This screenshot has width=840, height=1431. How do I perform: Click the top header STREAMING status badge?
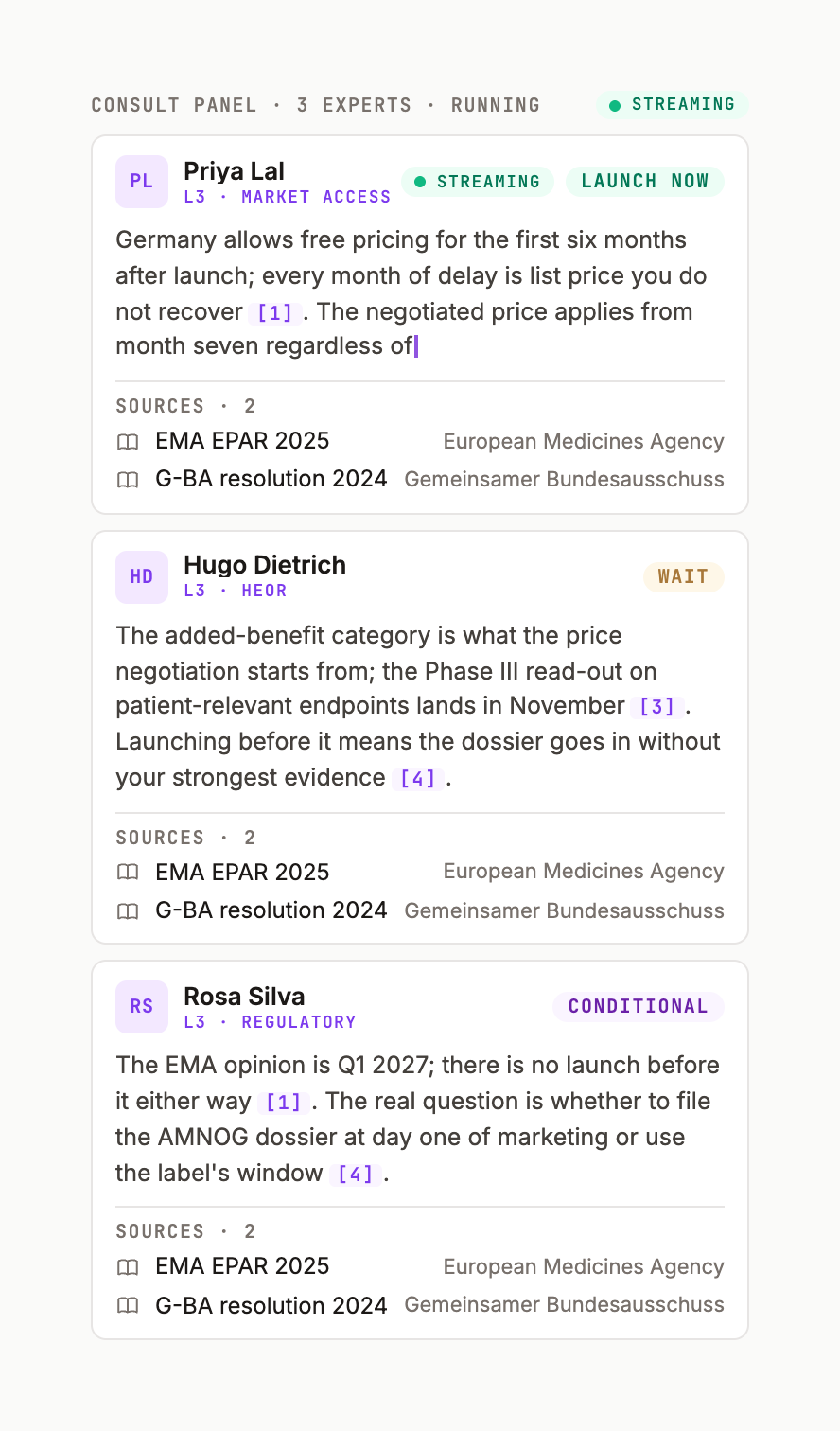click(672, 105)
